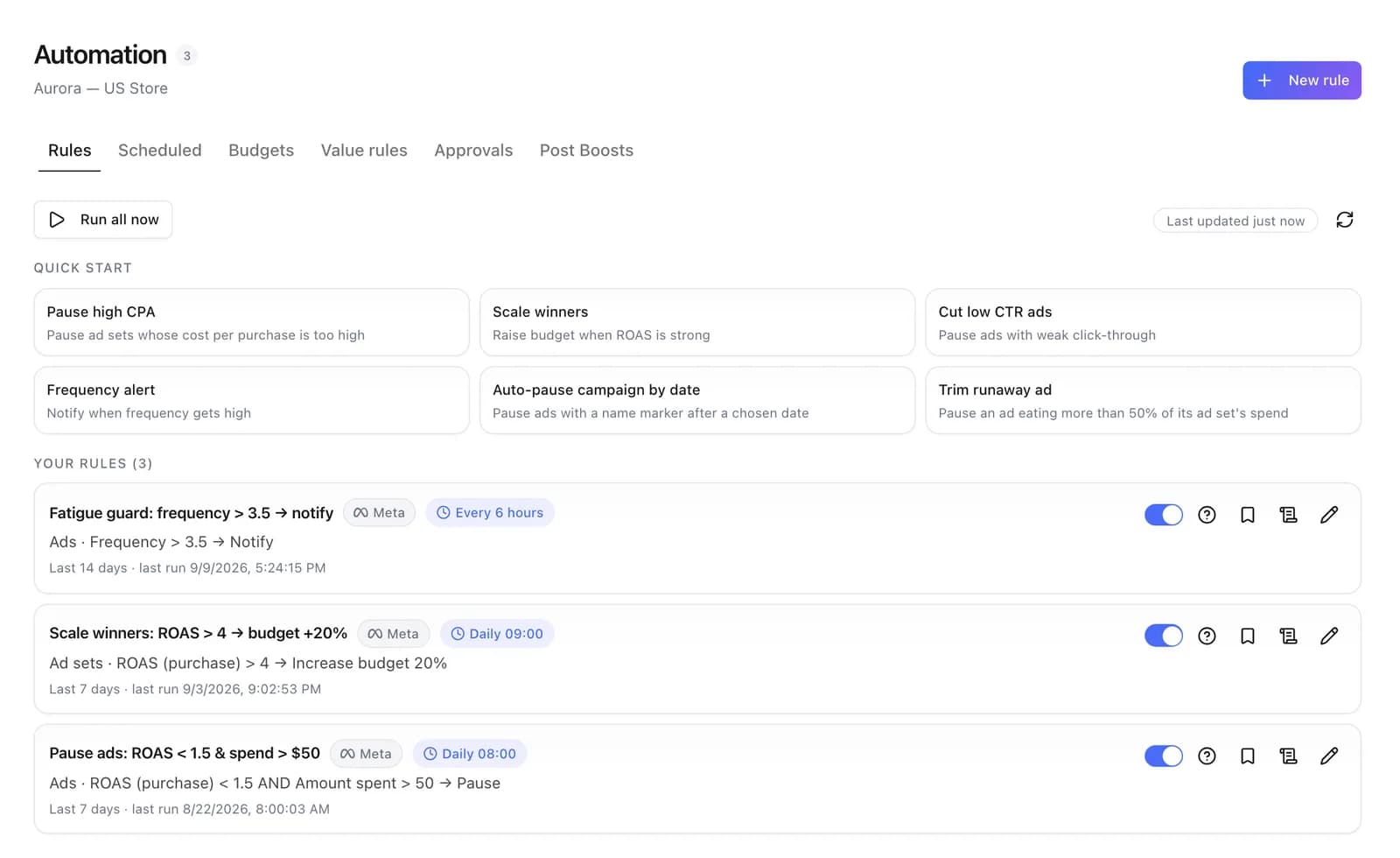Choose the Trim runaway ad template

(1143, 400)
